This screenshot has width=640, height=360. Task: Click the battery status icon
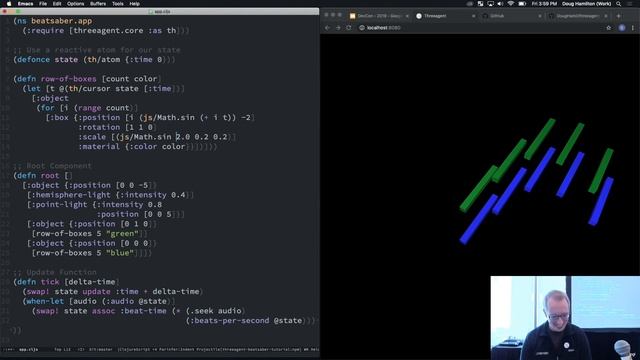coord(522,4)
